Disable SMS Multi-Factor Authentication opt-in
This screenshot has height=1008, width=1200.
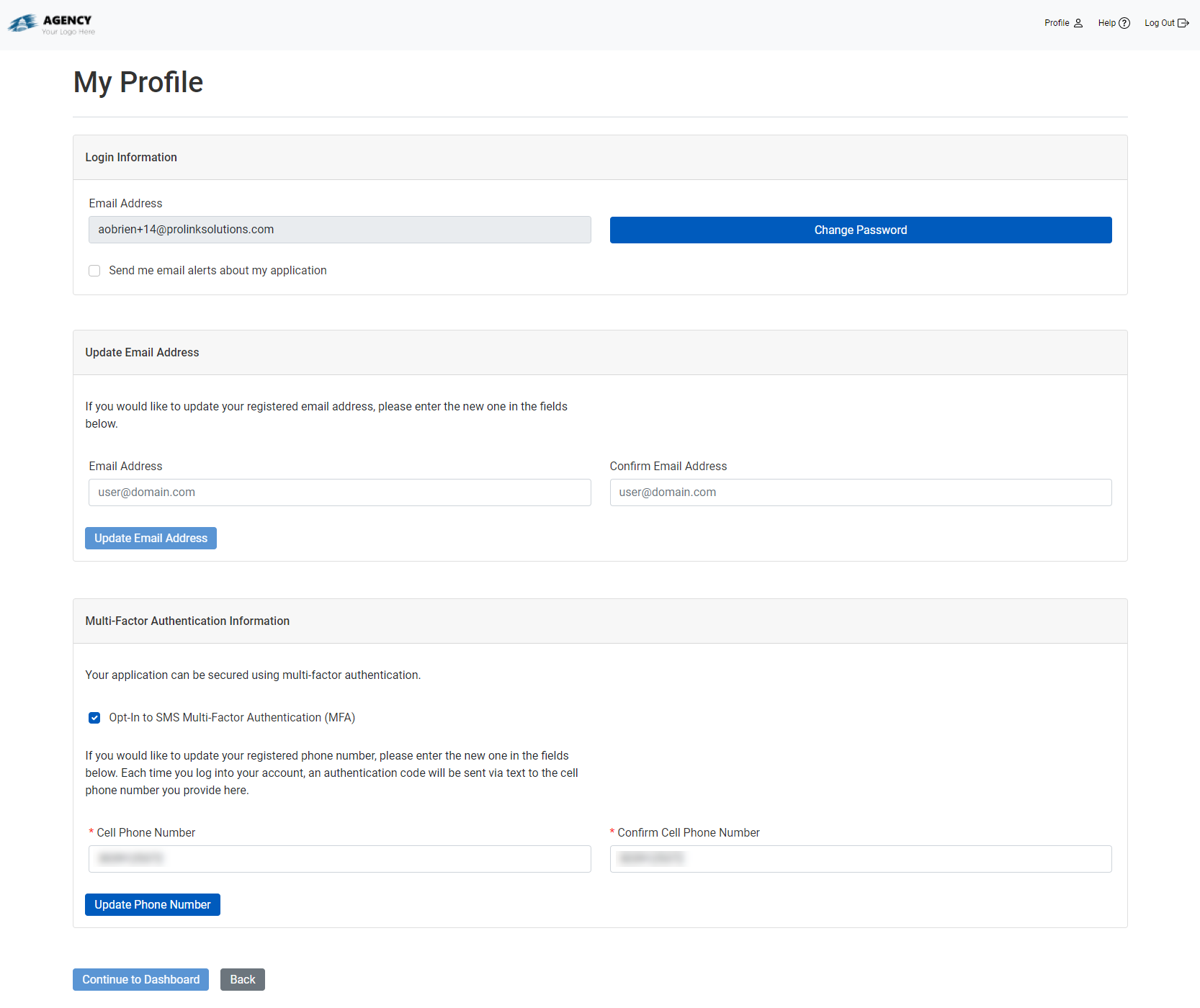click(94, 718)
